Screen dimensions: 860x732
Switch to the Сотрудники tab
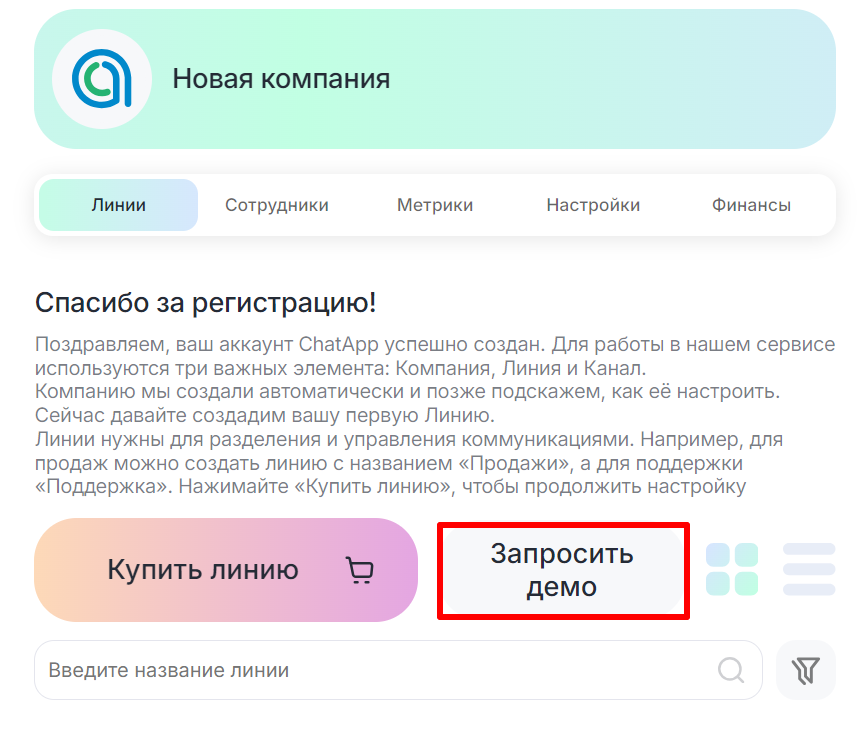click(276, 205)
